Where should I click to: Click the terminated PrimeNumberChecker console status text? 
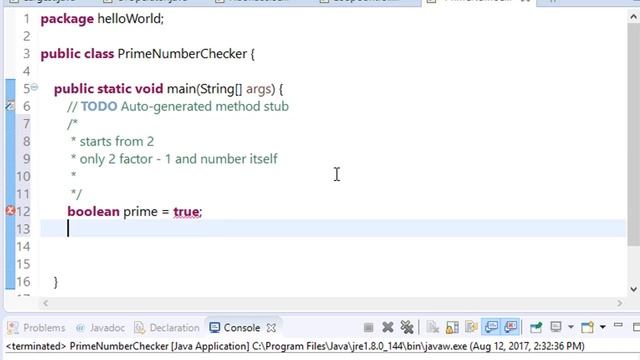295,347
